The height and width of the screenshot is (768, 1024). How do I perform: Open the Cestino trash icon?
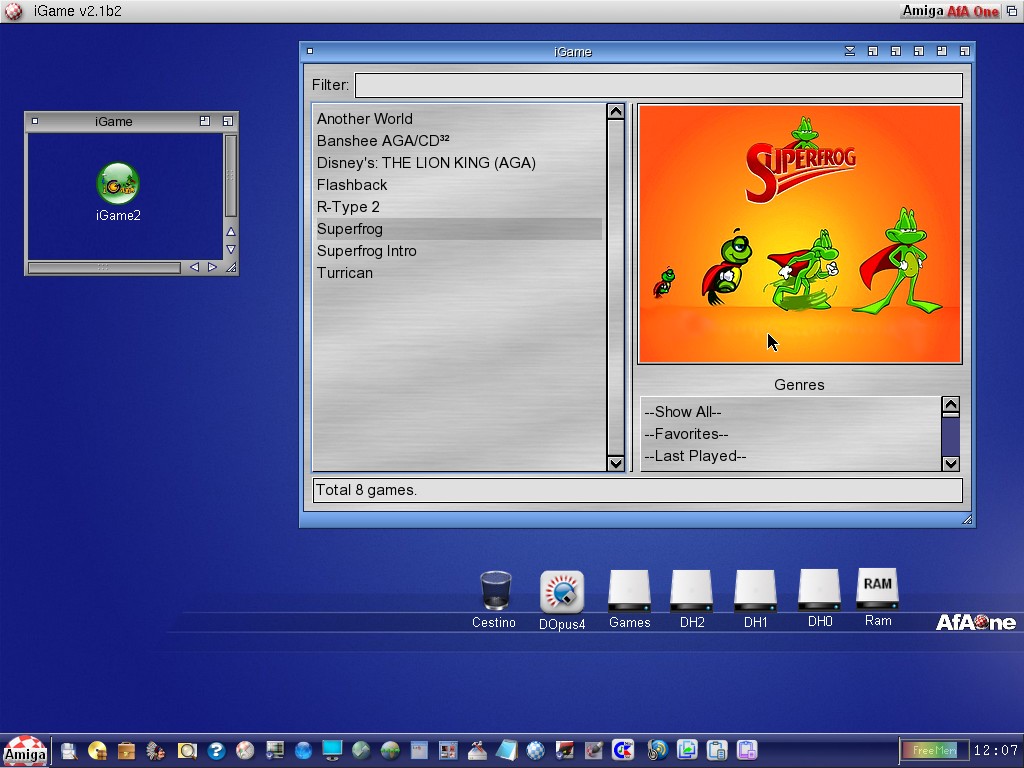[x=495, y=592]
